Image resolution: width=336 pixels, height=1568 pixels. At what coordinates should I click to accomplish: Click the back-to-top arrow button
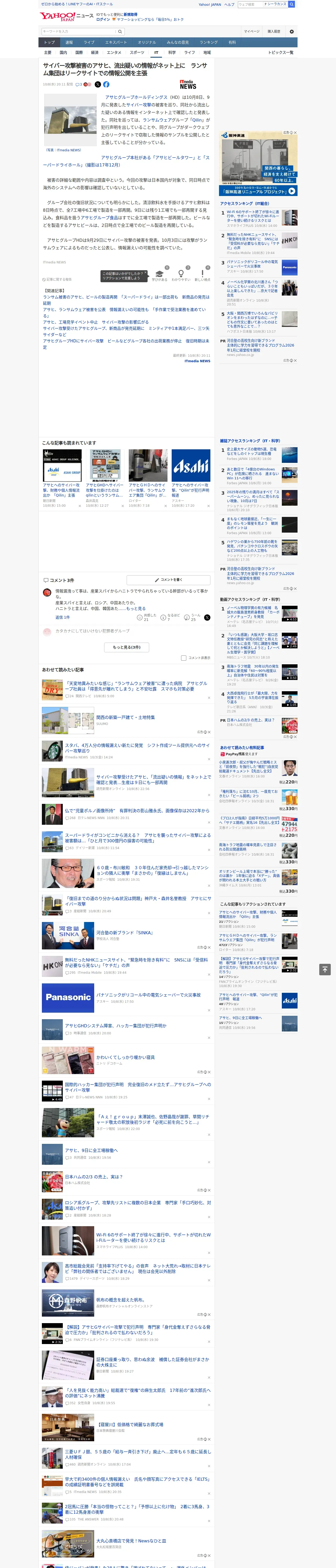click(325, 969)
